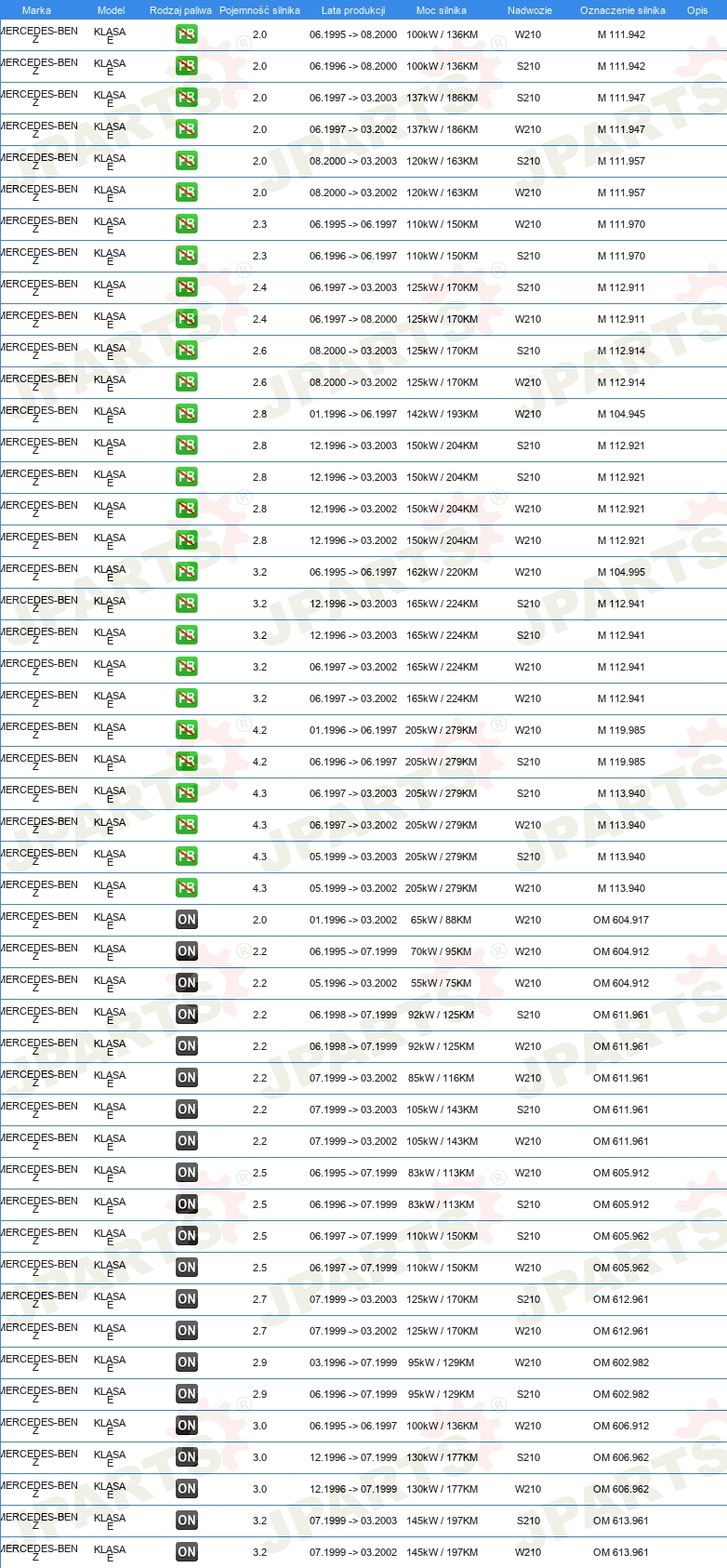Click PB icon in M 119.985 W210 row
This screenshot has width=727, height=1568.
[186, 730]
